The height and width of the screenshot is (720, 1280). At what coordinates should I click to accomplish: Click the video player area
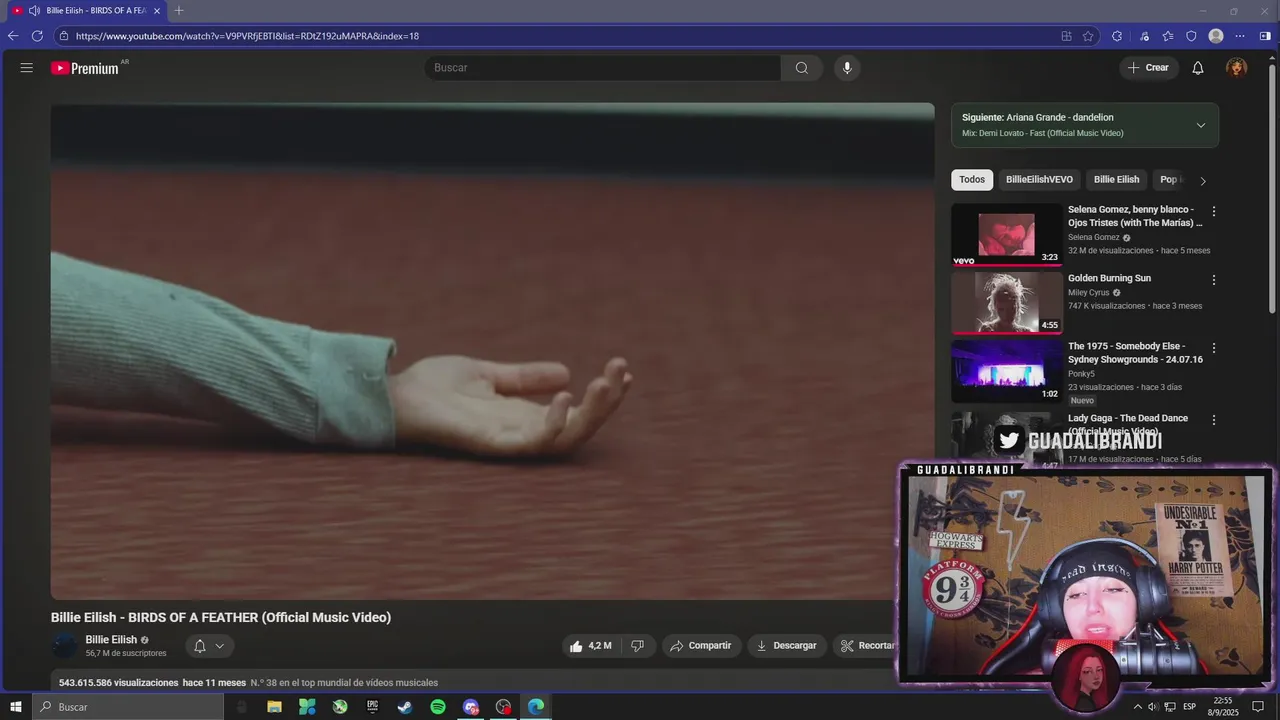click(x=492, y=351)
